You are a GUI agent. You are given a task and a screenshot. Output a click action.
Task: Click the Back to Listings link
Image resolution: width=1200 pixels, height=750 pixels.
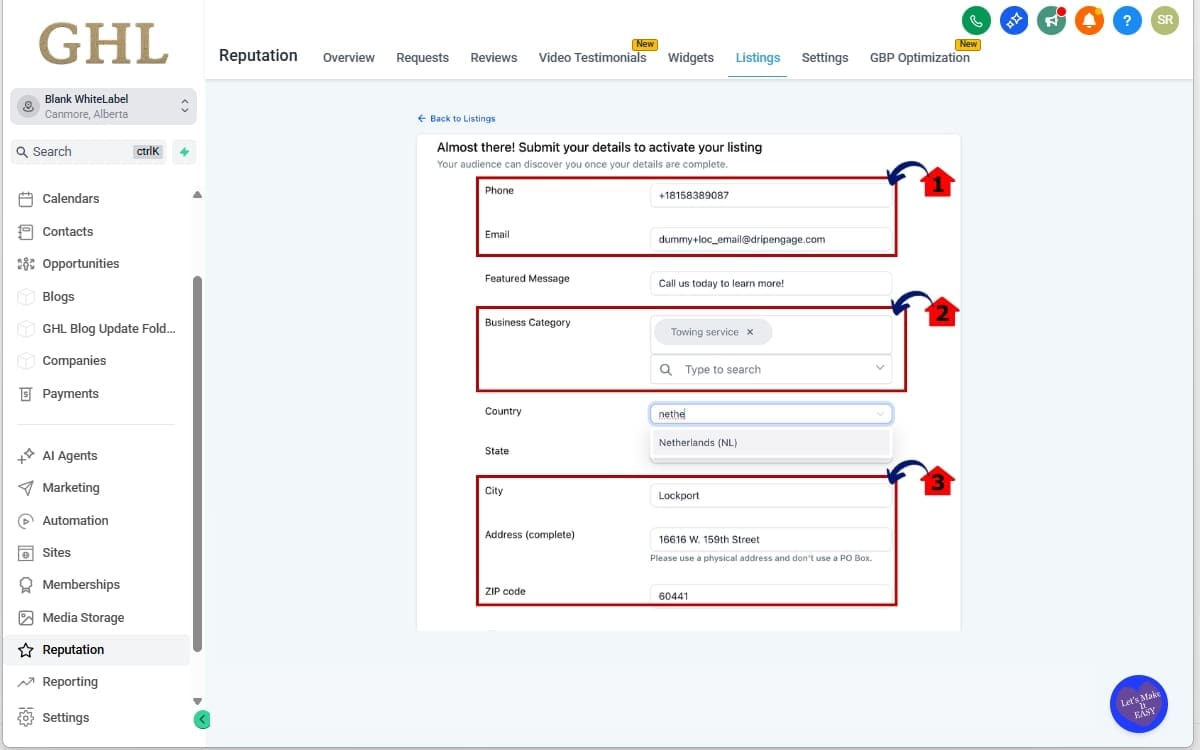(x=456, y=118)
